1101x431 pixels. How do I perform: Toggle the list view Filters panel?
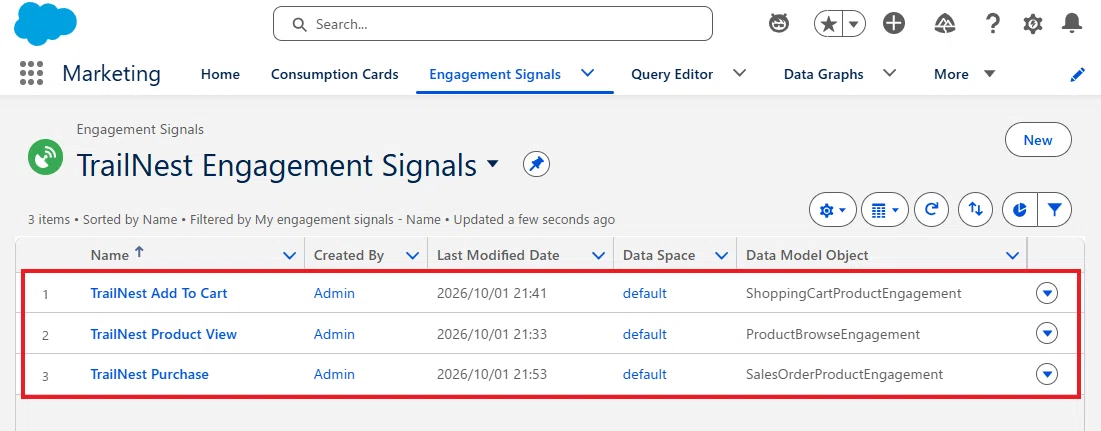[1055, 209]
